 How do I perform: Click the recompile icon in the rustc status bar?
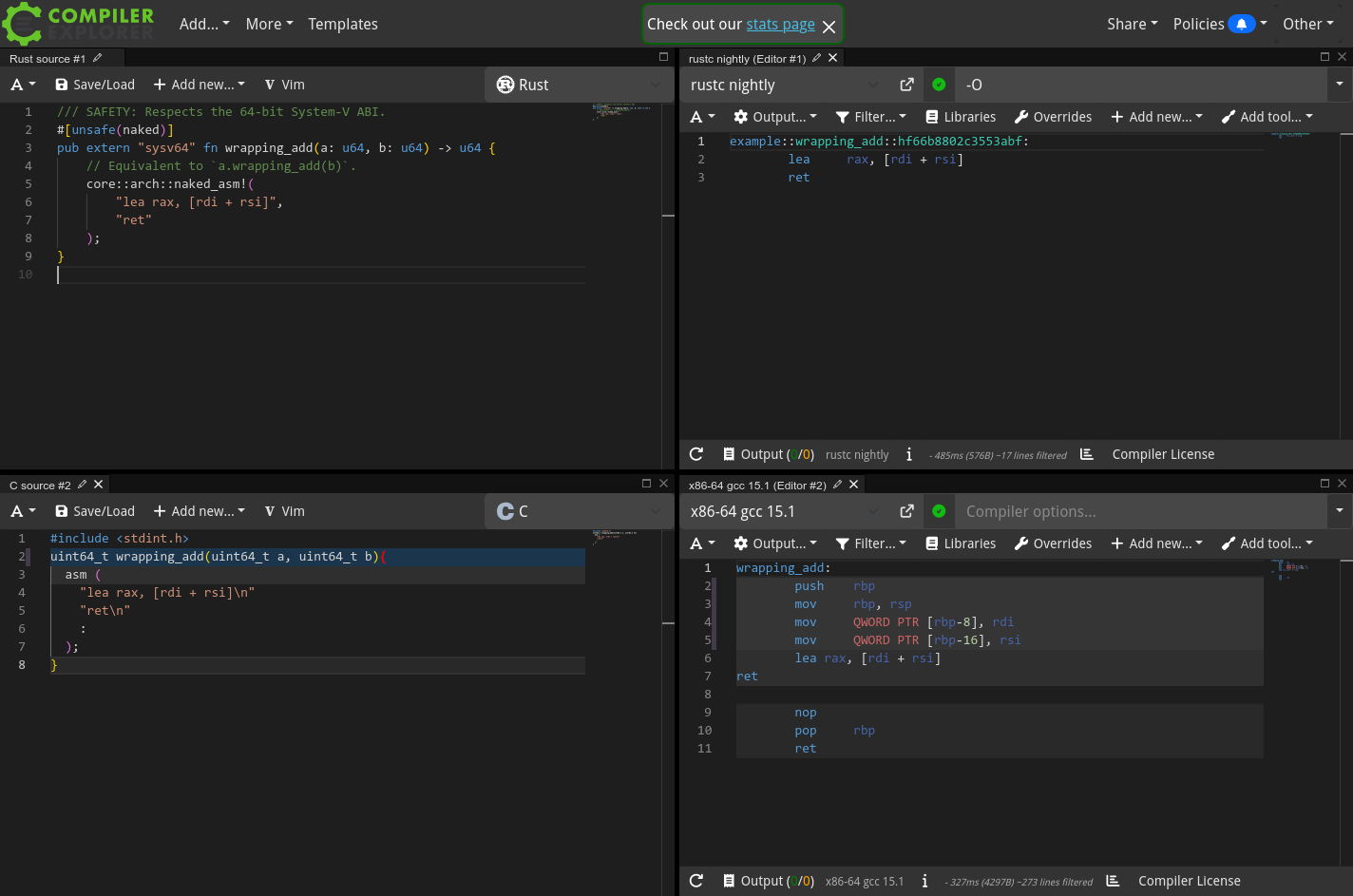696,454
